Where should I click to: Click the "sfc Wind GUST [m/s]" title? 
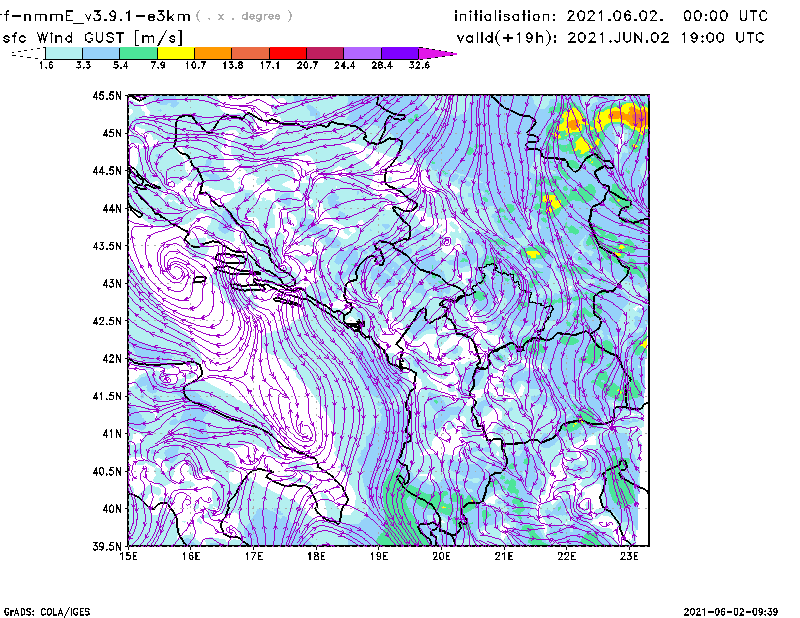point(92,38)
